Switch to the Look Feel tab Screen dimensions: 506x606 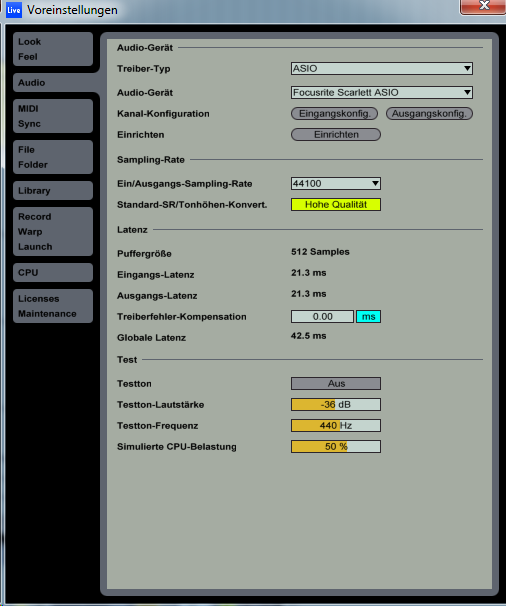pyautogui.click(x=53, y=49)
